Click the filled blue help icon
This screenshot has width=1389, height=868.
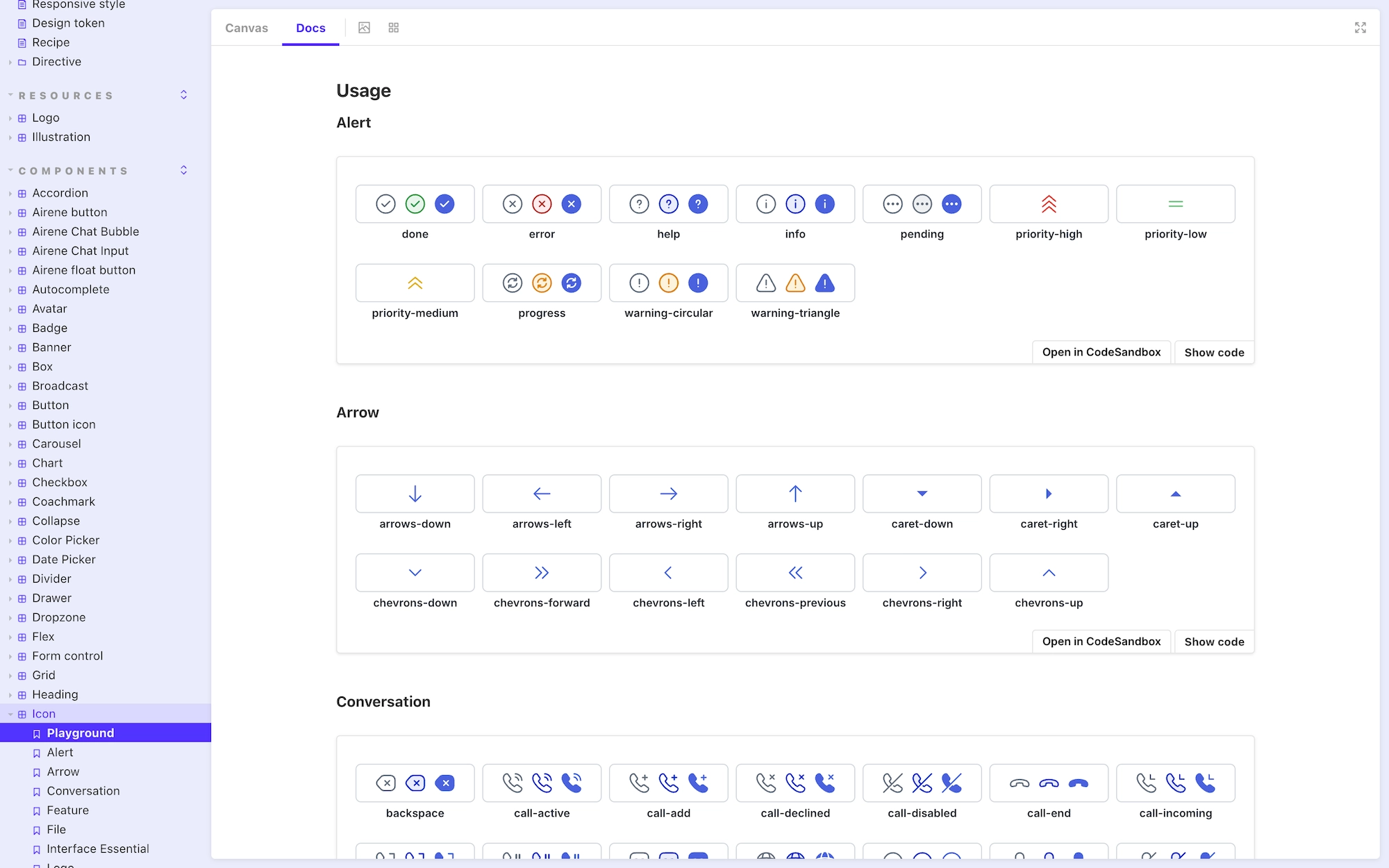[698, 204]
